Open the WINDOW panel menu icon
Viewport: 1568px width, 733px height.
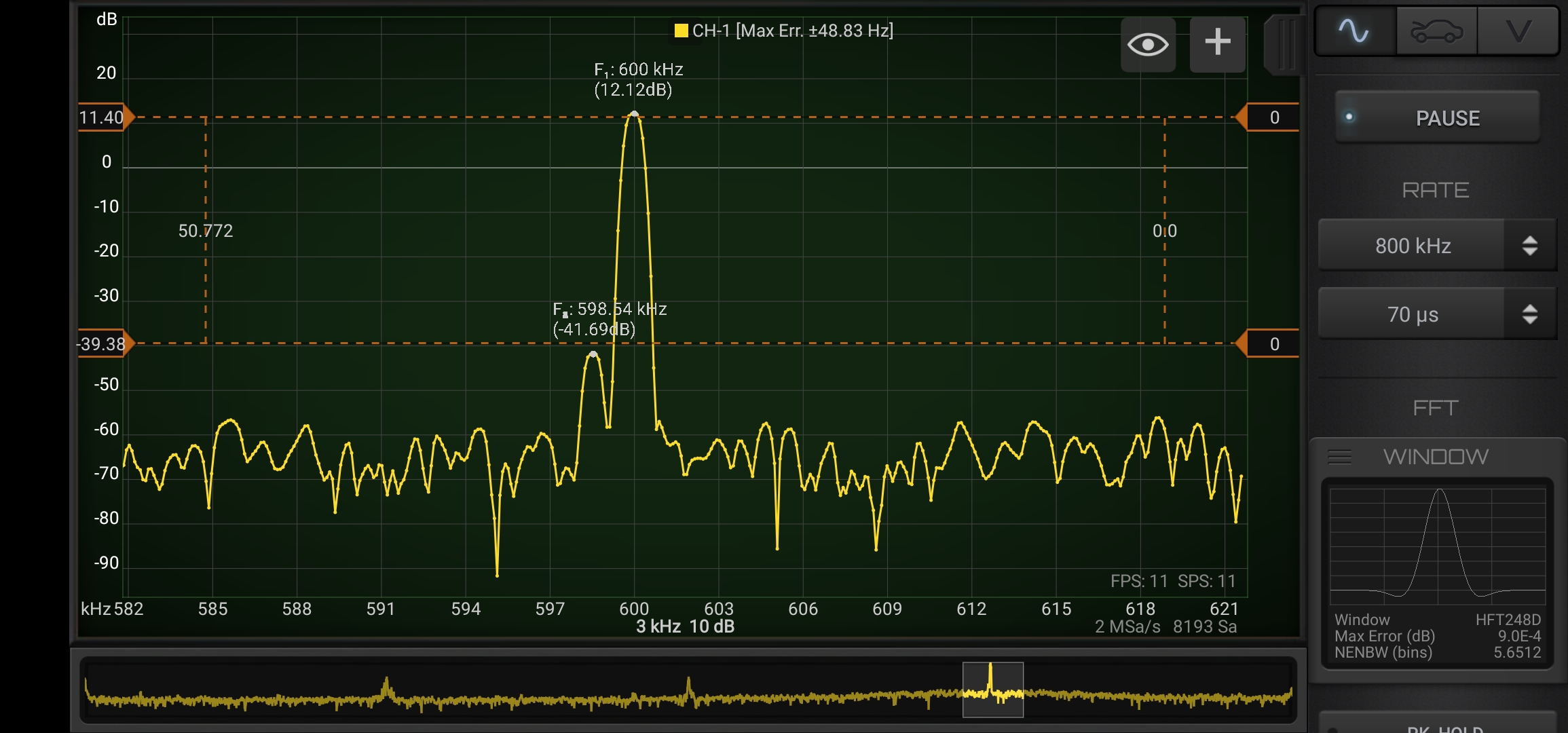point(1339,457)
